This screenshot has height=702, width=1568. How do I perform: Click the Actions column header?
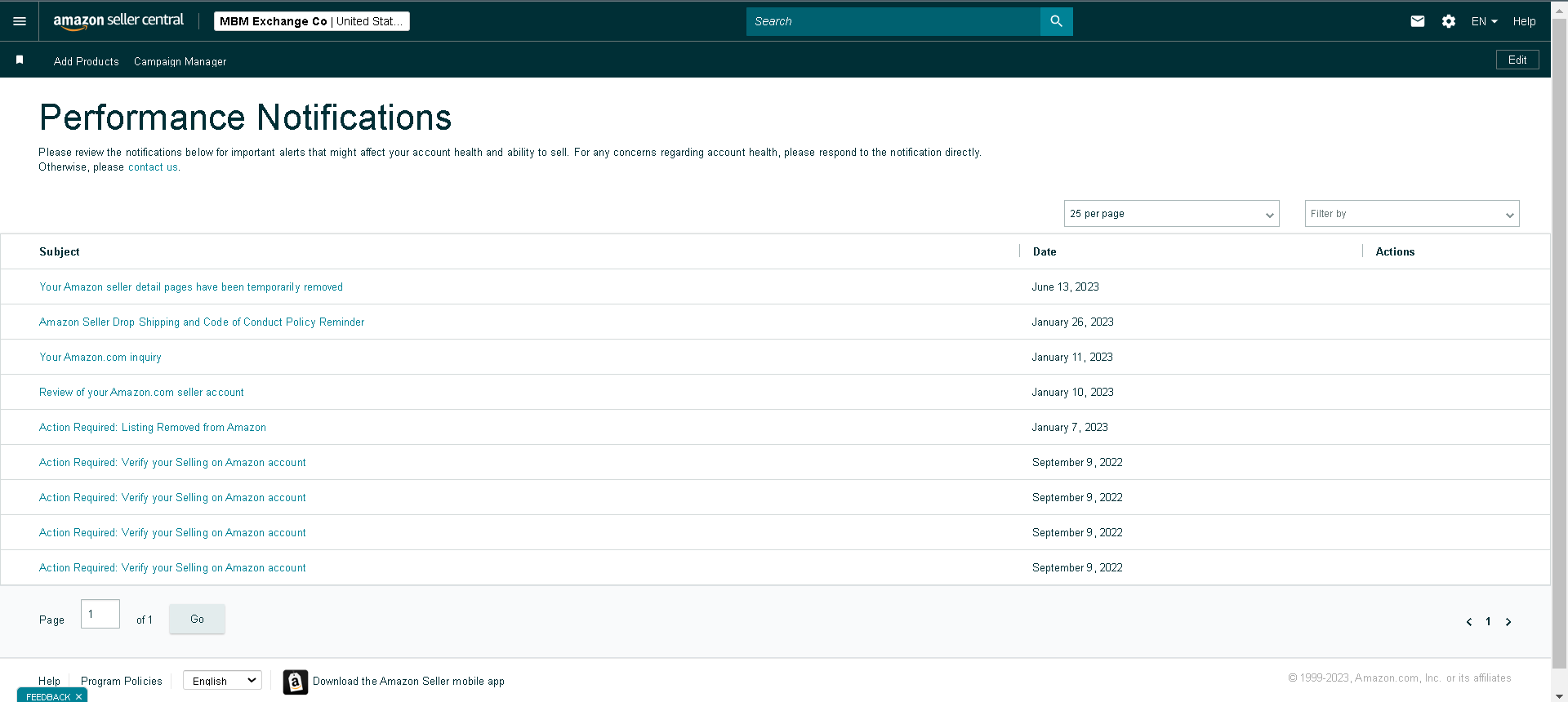coord(1395,251)
